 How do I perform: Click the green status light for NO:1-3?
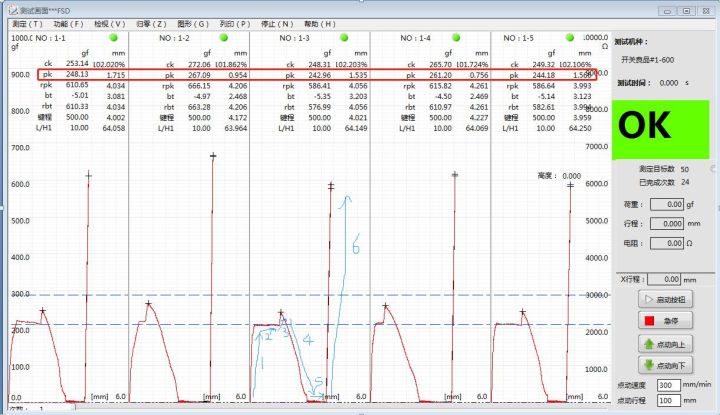[x=345, y=38]
